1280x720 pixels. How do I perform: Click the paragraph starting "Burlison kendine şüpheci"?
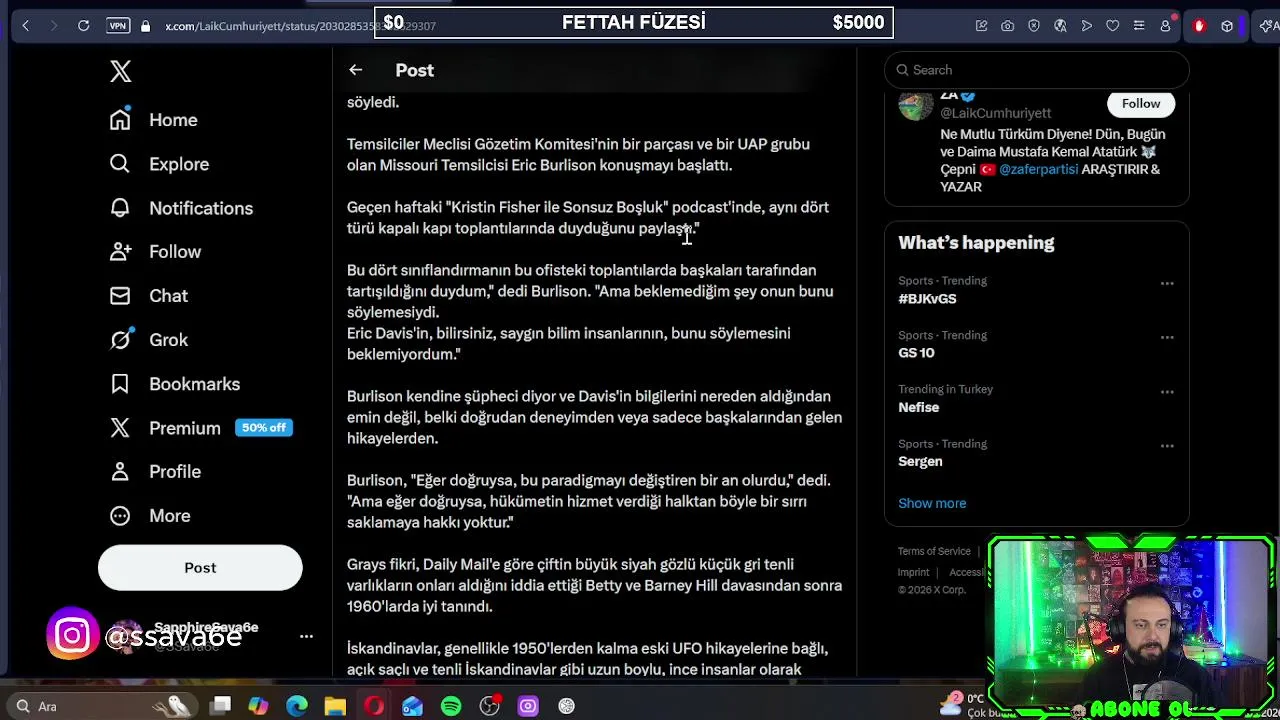[x=594, y=417]
